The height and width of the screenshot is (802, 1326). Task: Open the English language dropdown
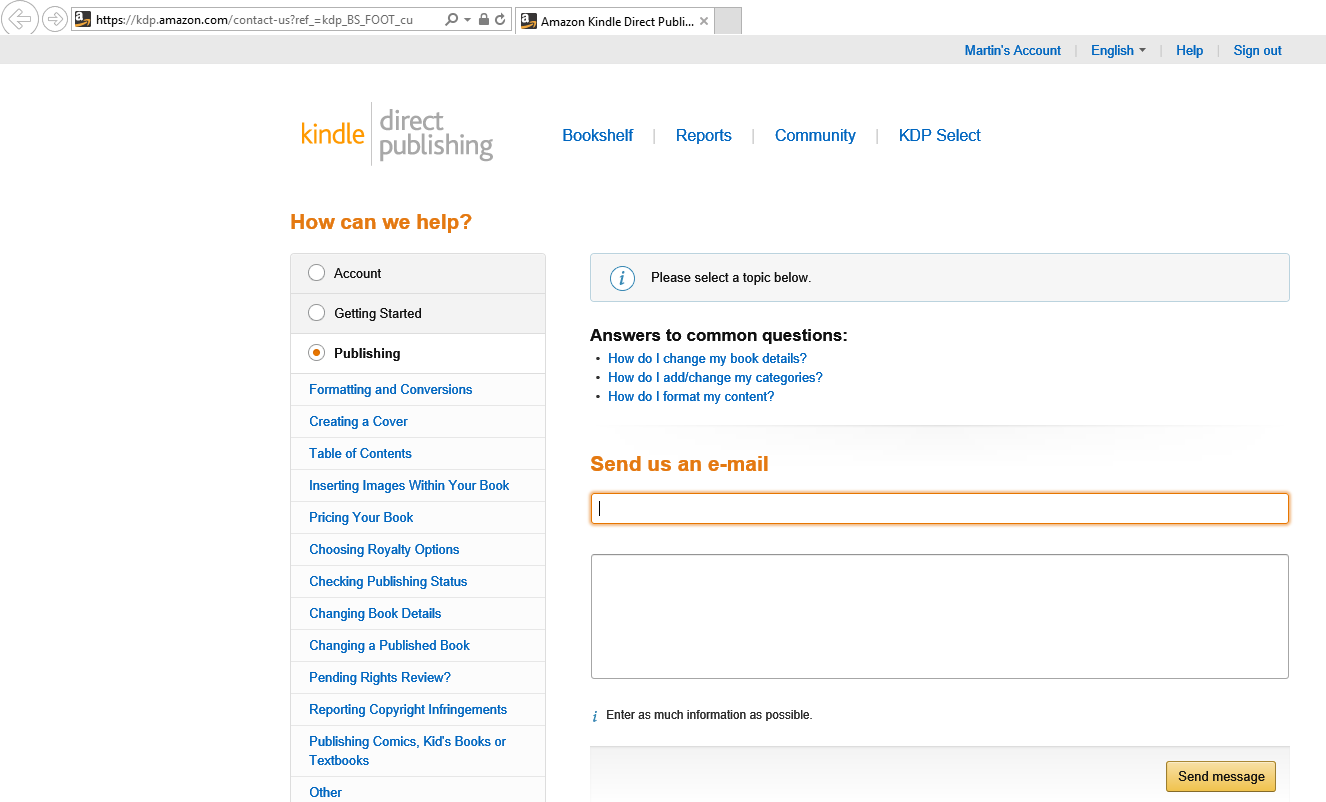[x=1118, y=50]
